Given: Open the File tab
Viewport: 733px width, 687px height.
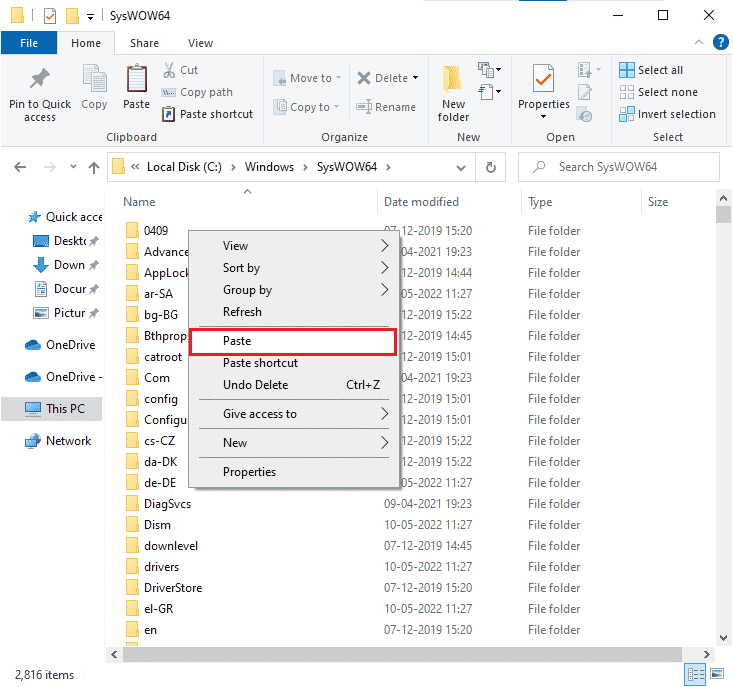Looking at the screenshot, I should pyautogui.click(x=29, y=43).
